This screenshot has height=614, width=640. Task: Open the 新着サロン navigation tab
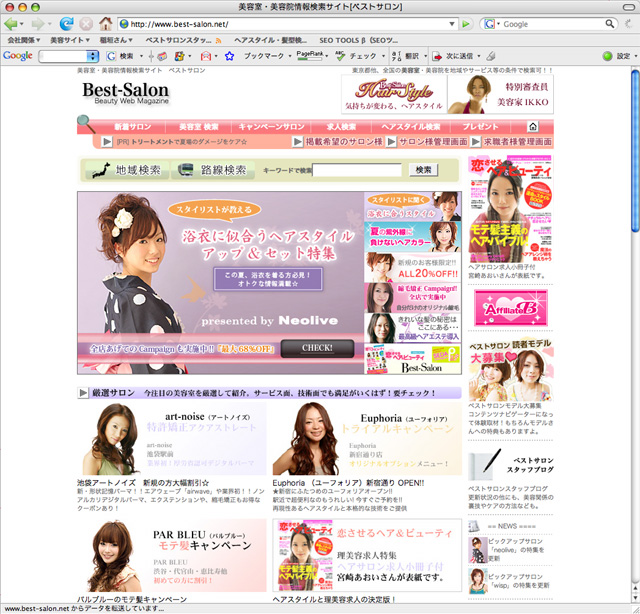(x=133, y=127)
